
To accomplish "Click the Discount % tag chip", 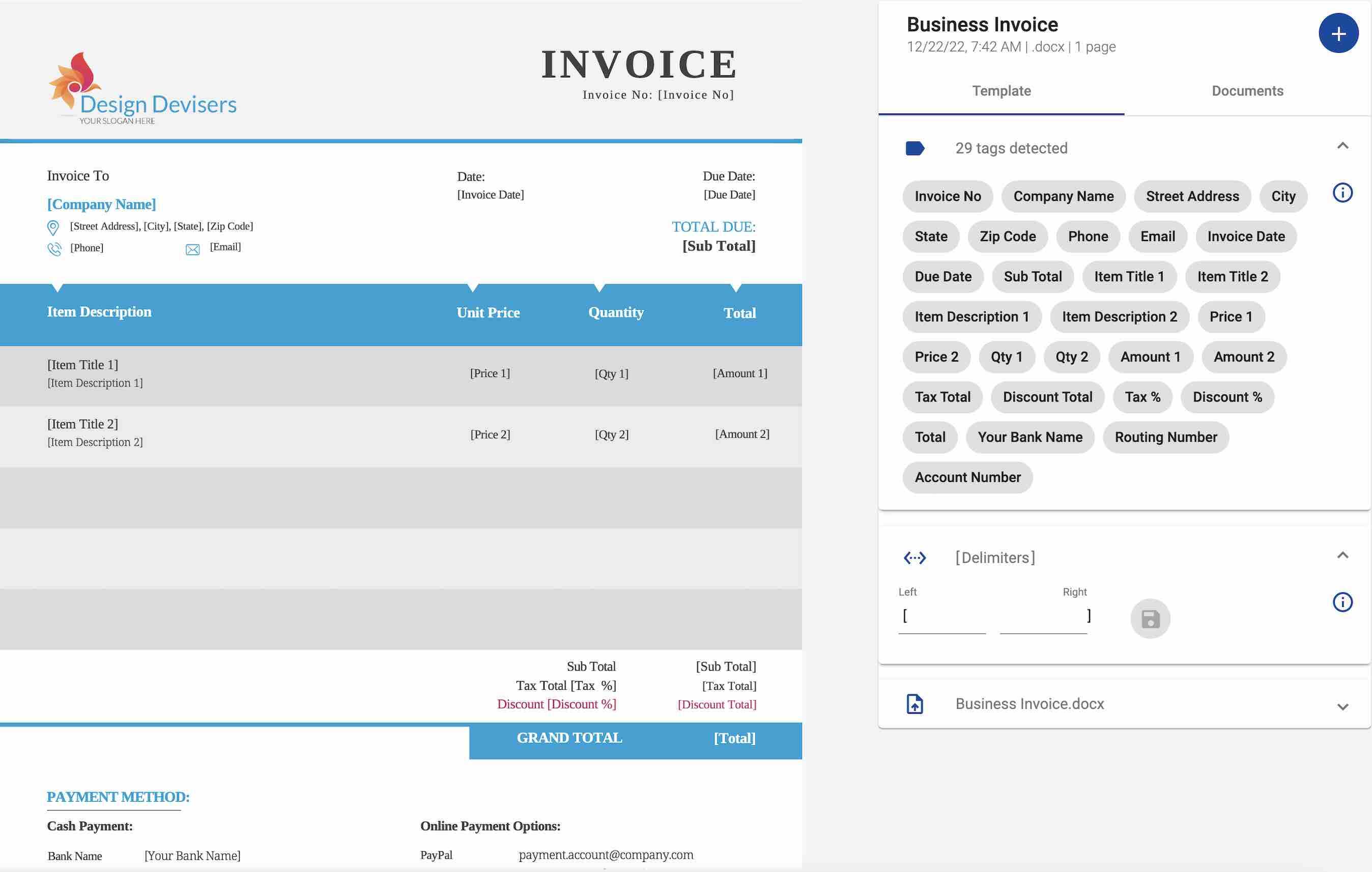I will click(1227, 397).
